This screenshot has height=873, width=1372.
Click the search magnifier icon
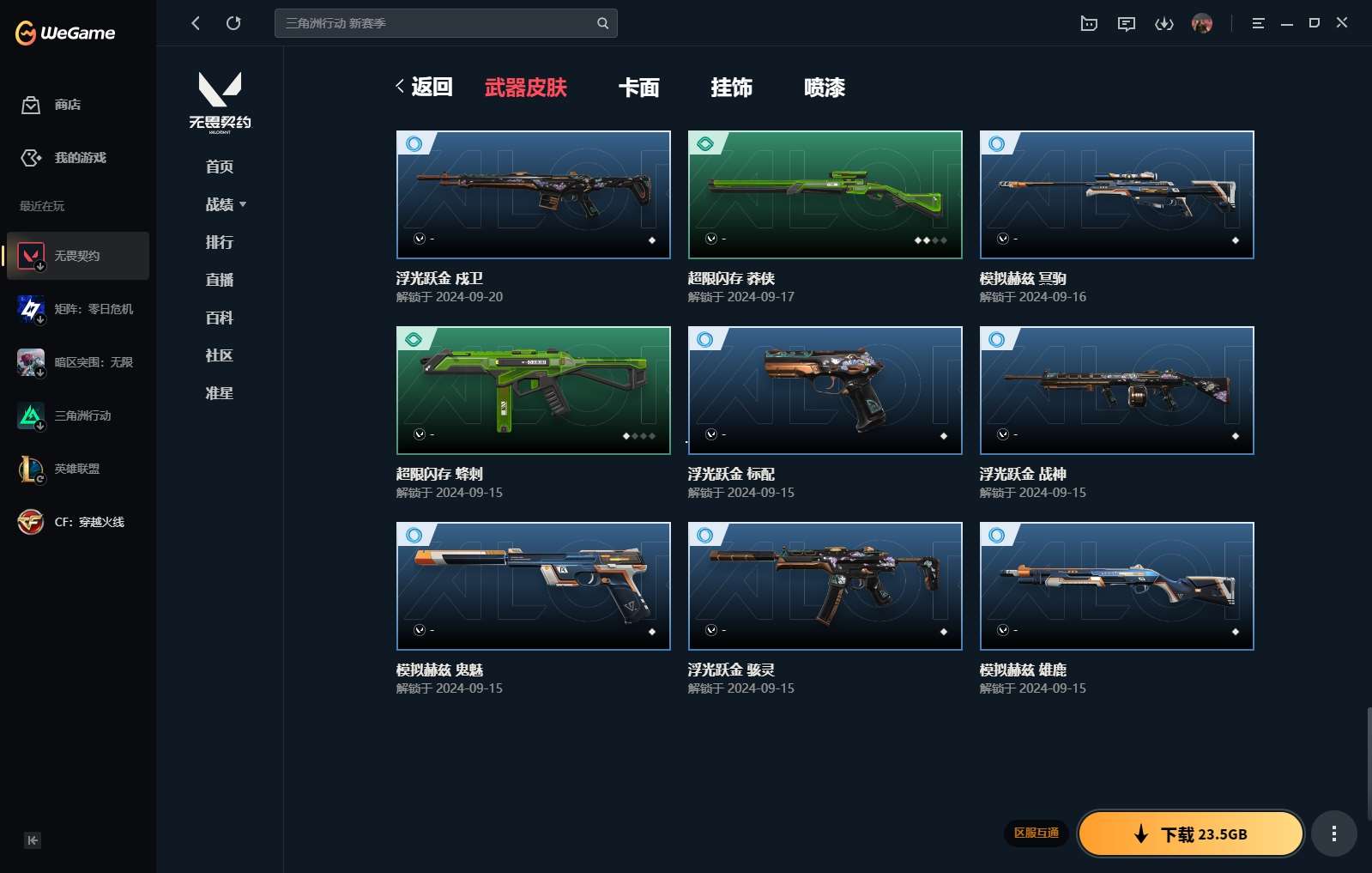click(x=602, y=23)
